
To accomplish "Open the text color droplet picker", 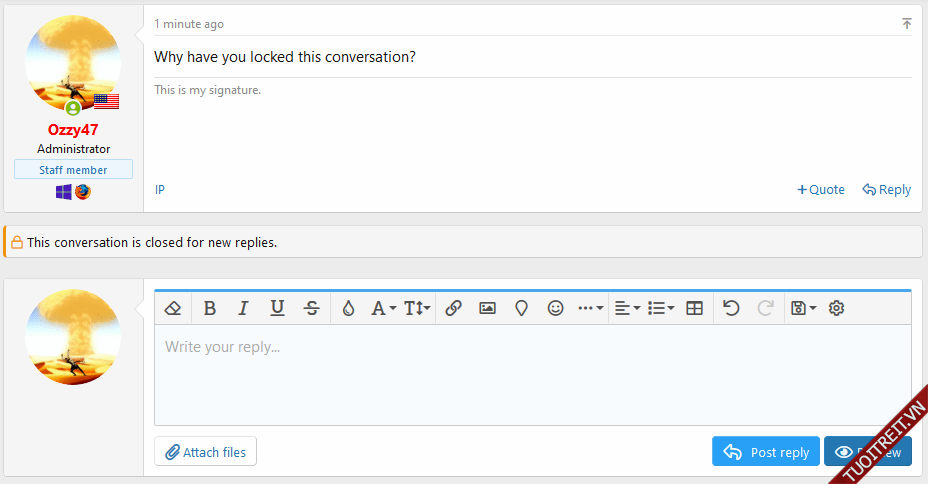I will (x=348, y=308).
